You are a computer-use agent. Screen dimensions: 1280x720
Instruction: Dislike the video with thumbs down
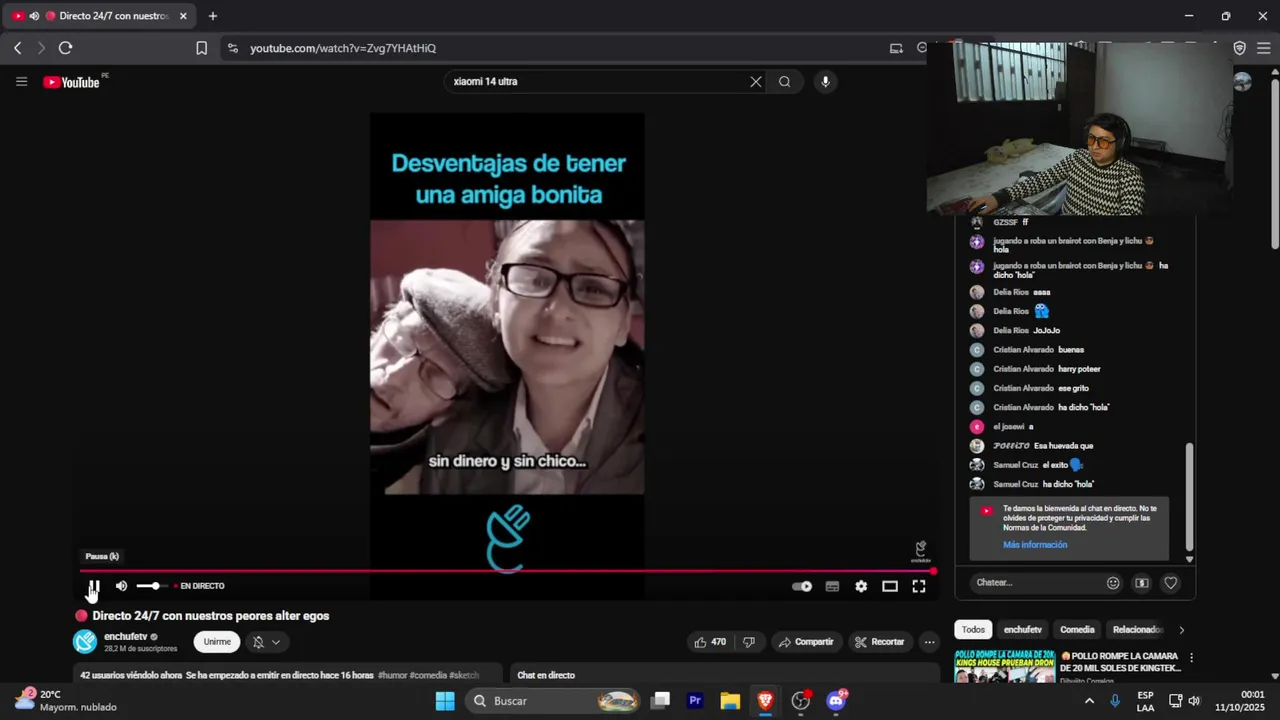(749, 642)
